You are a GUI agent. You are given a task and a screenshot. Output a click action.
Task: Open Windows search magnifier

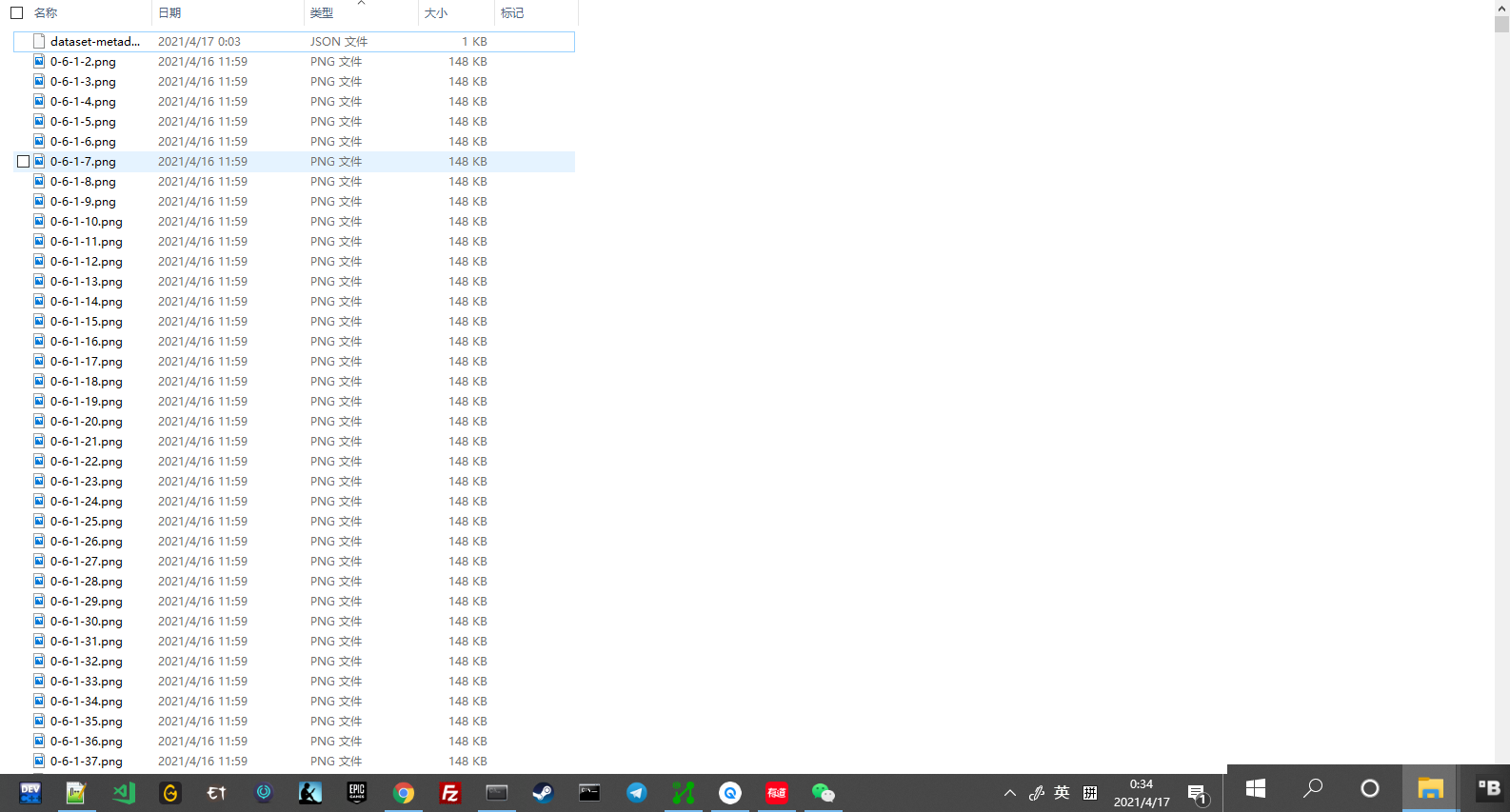coord(1313,788)
